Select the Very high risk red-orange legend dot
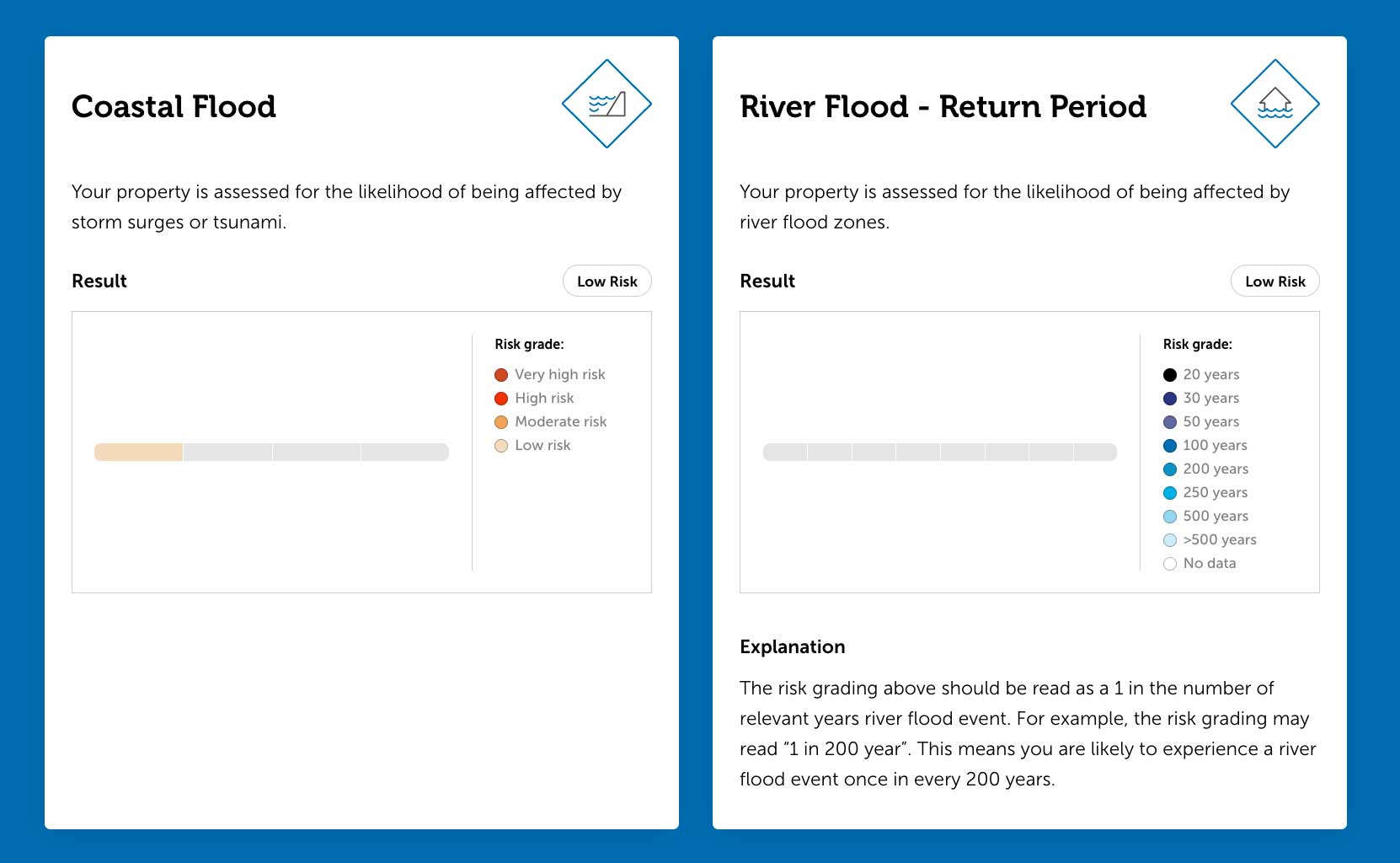 coord(500,374)
